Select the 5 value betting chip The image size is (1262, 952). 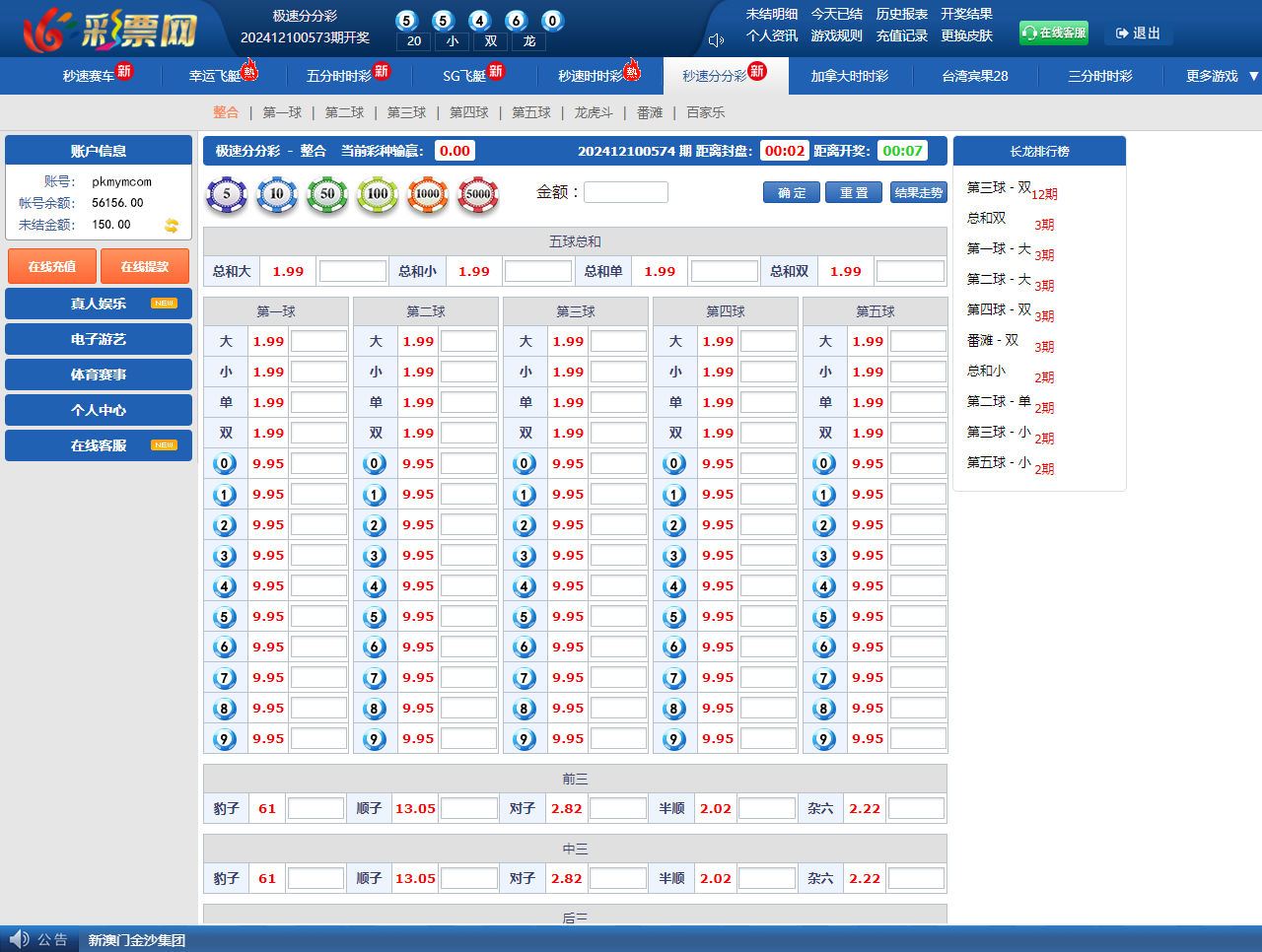click(227, 194)
